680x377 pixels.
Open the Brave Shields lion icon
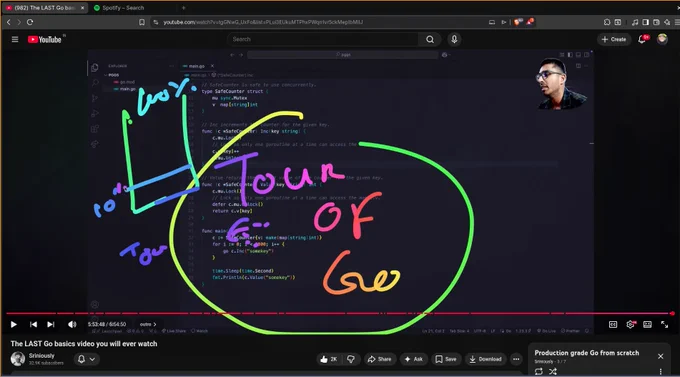517,22
